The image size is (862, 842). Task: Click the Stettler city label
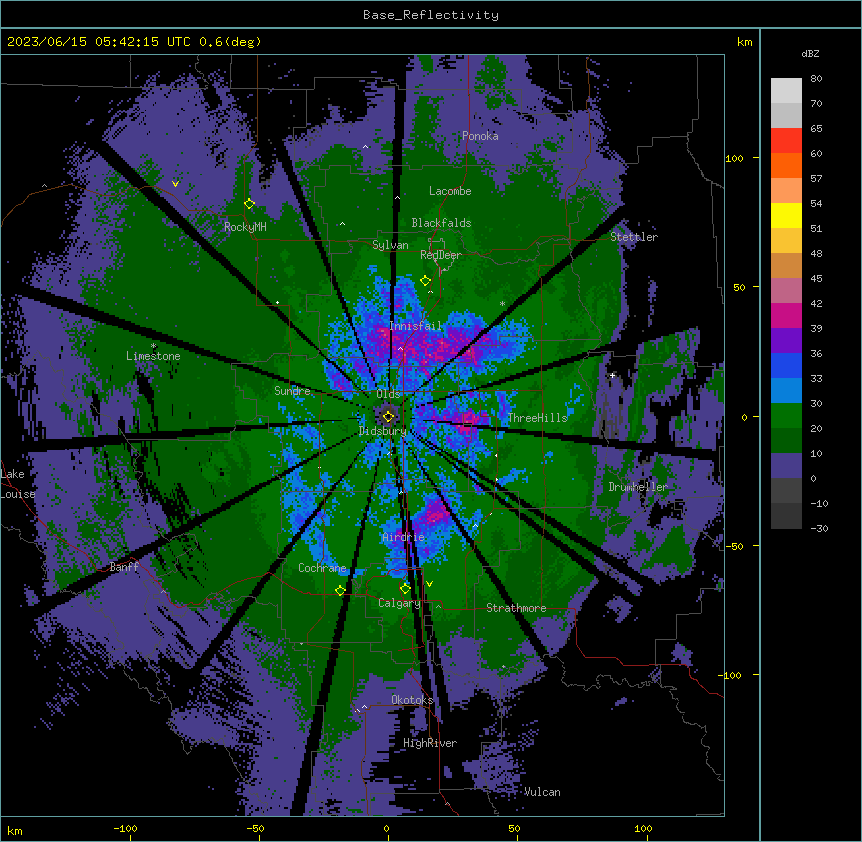coord(633,237)
